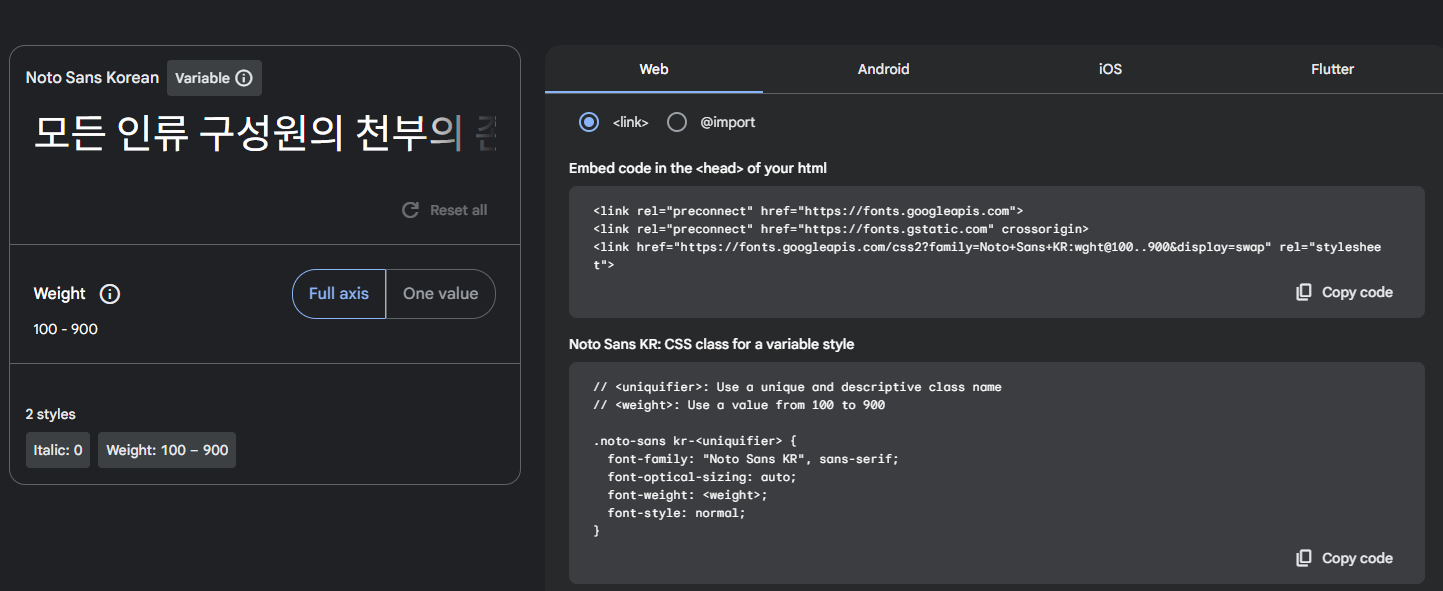Image resolution: width=1443 pixels, height=591 pixels.
Task: Click the Korean preview text
Action: click(265, 134)
